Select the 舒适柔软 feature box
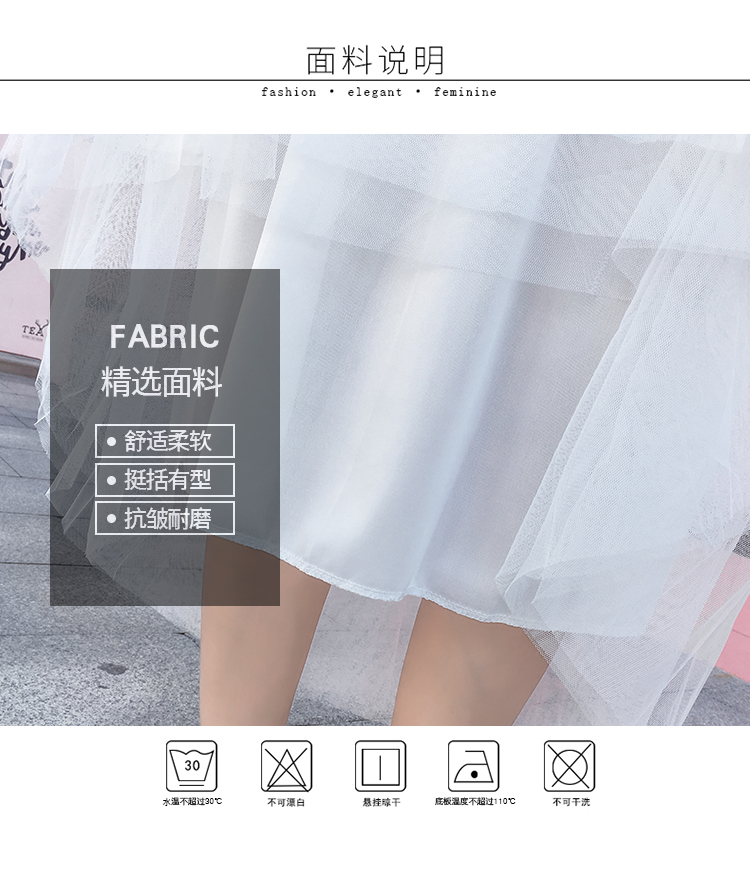 tap(165, 441)
